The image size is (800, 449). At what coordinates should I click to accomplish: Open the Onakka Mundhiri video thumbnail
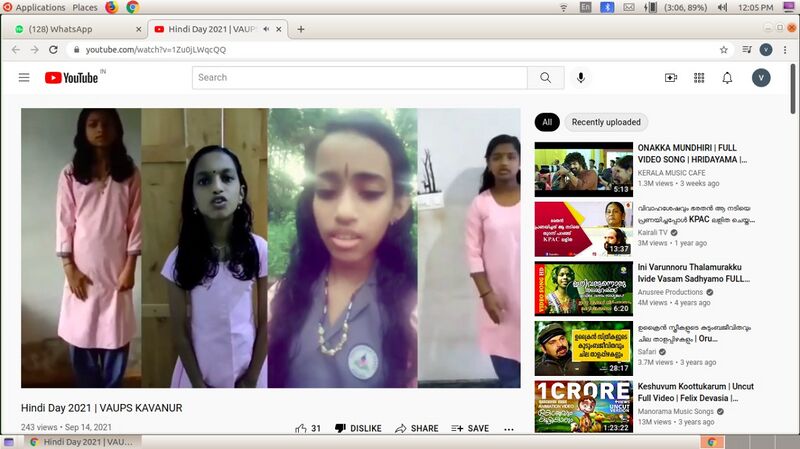pyautogui.click(x=584, y=169)
